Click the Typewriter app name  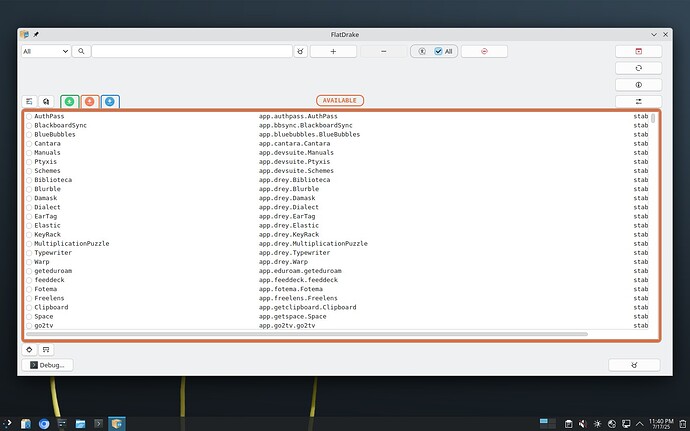click(x=53, y=253)
